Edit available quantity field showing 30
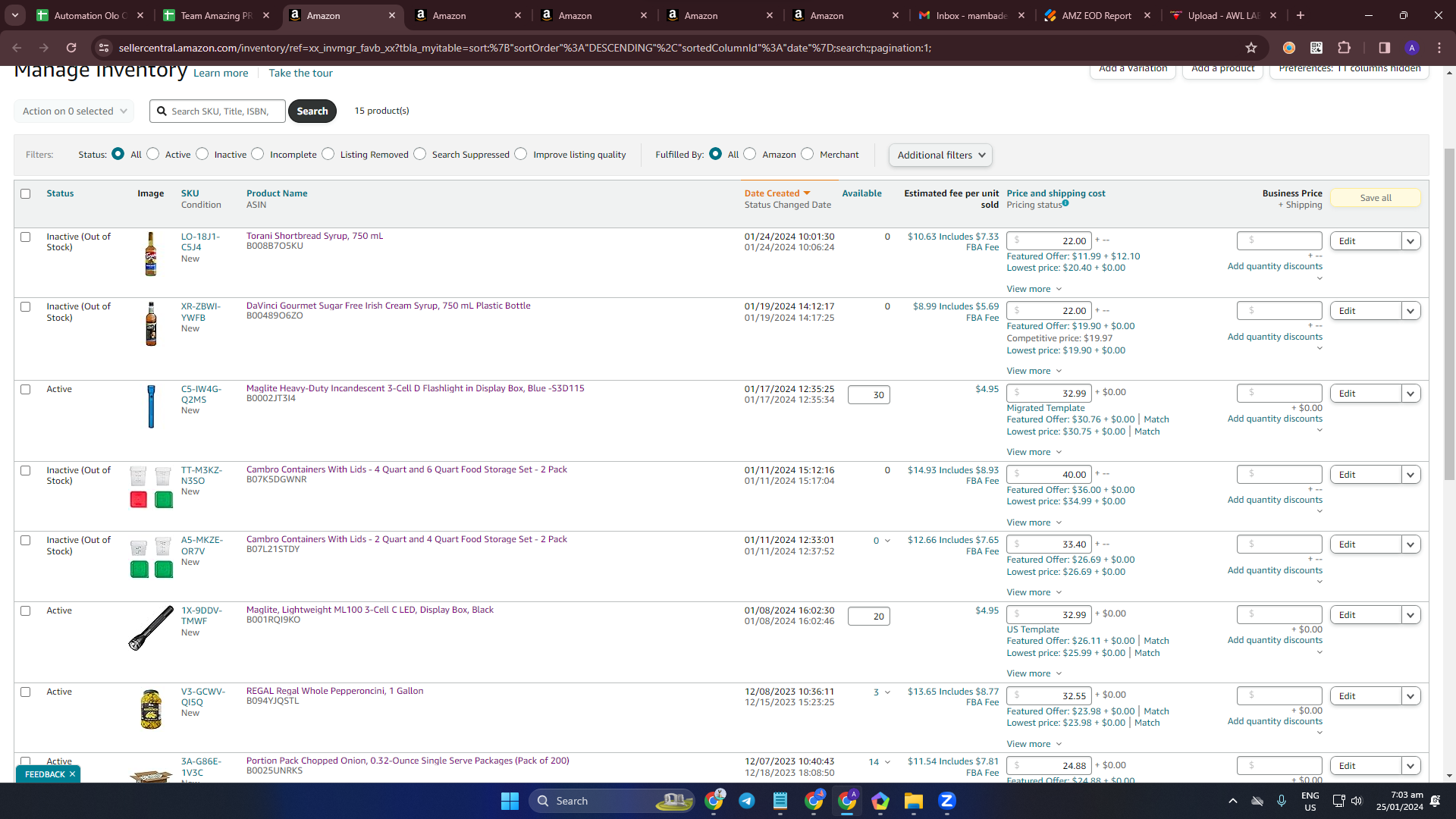1456x819 pixels. pyautogui.click(x=869, y=395)
